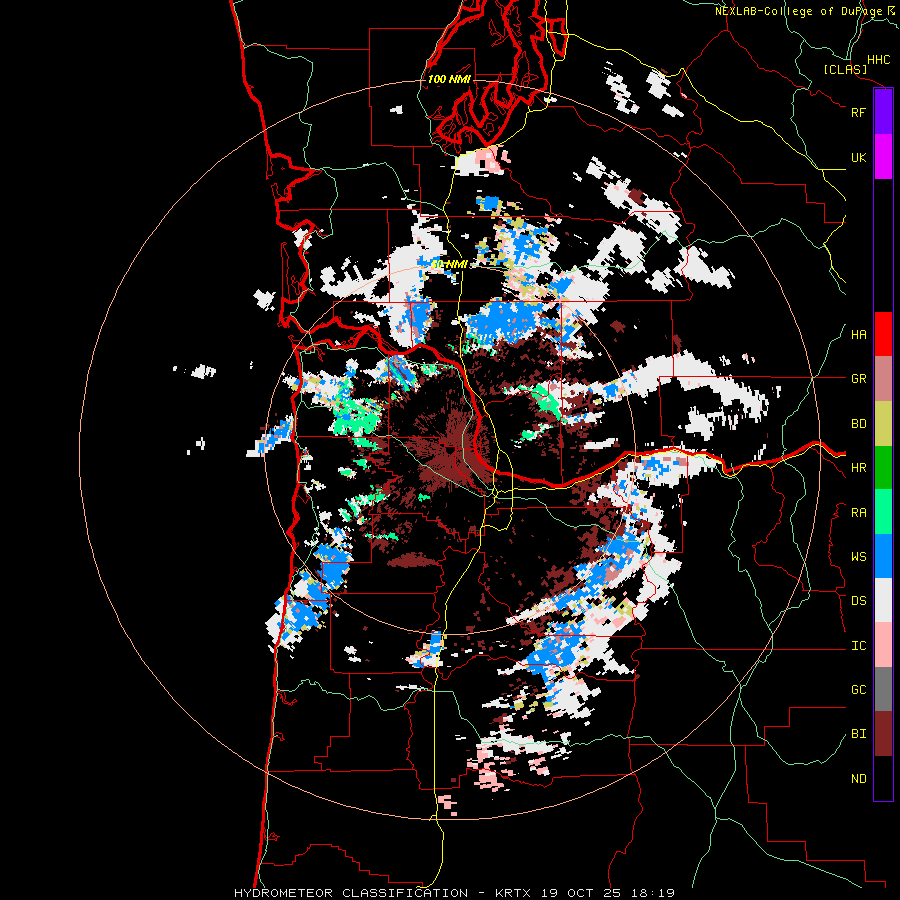Image resolution: width=900 pixels, height=900 pixels.
Task: Click the GR legend color swatch
Action: pos(883,378)
